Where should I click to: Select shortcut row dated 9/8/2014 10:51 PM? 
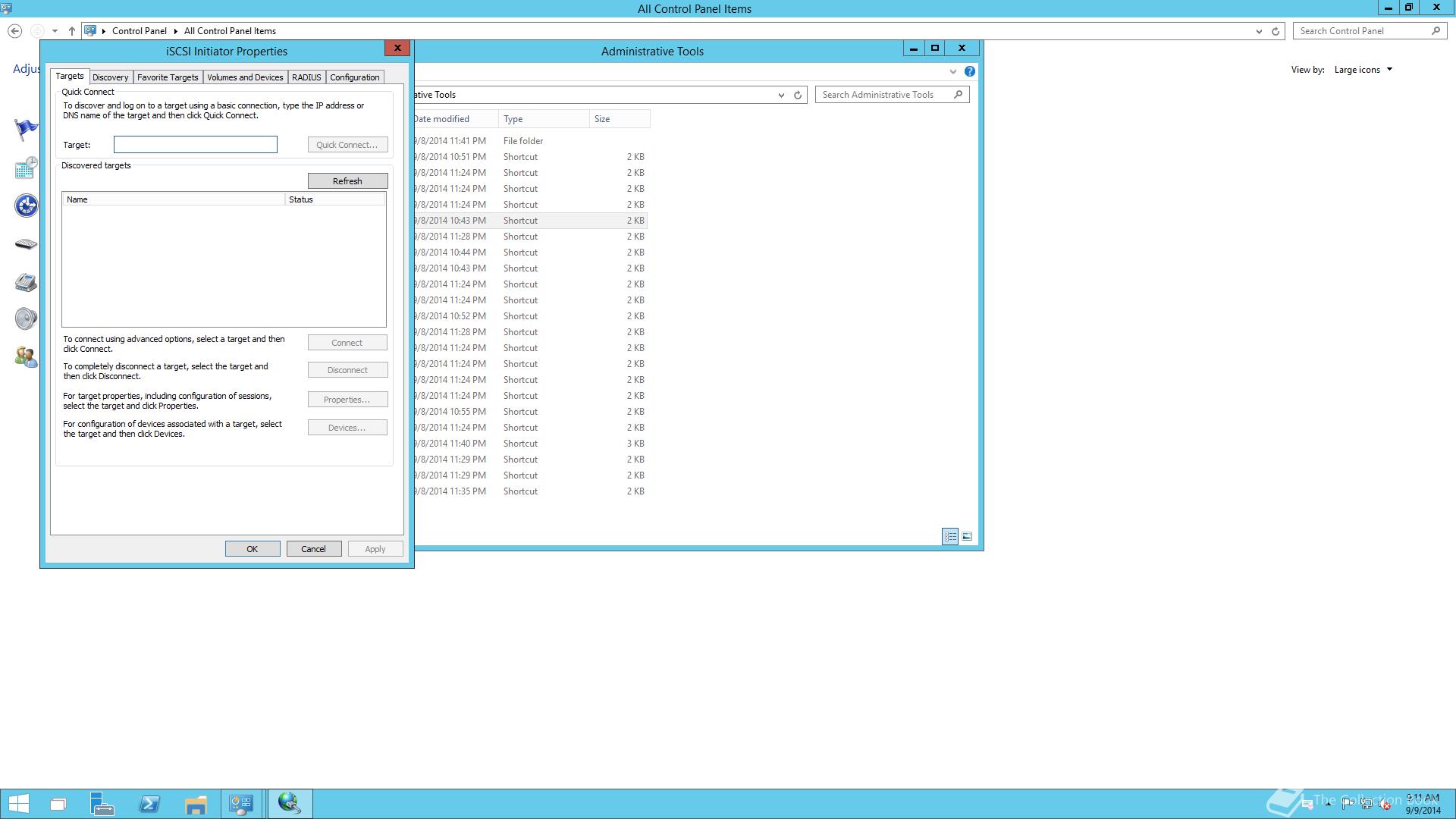pyautogui.click(x=531, y=157)
